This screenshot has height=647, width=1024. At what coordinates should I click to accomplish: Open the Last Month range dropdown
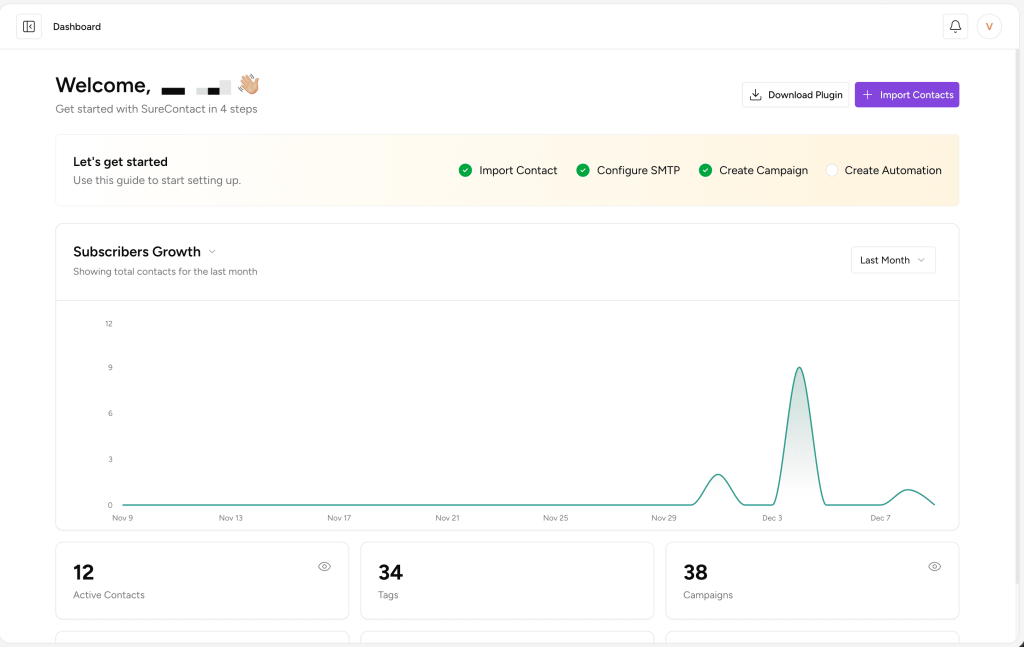tap(893, 260)
